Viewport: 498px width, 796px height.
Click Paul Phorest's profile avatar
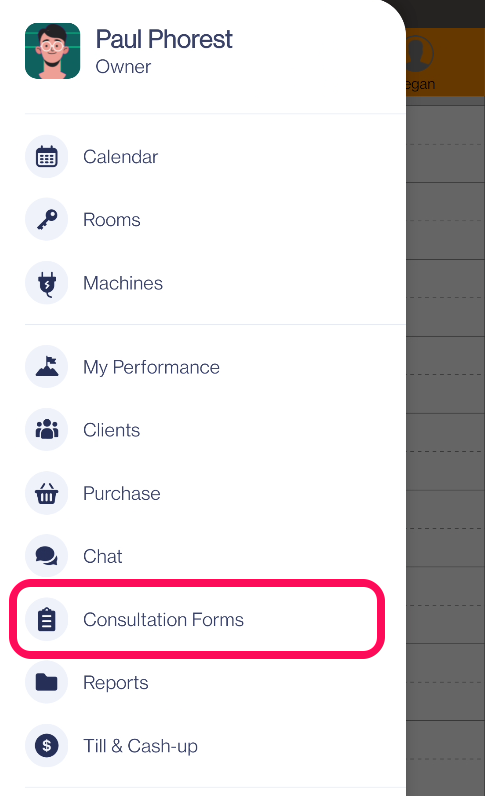tap(52, 51)
